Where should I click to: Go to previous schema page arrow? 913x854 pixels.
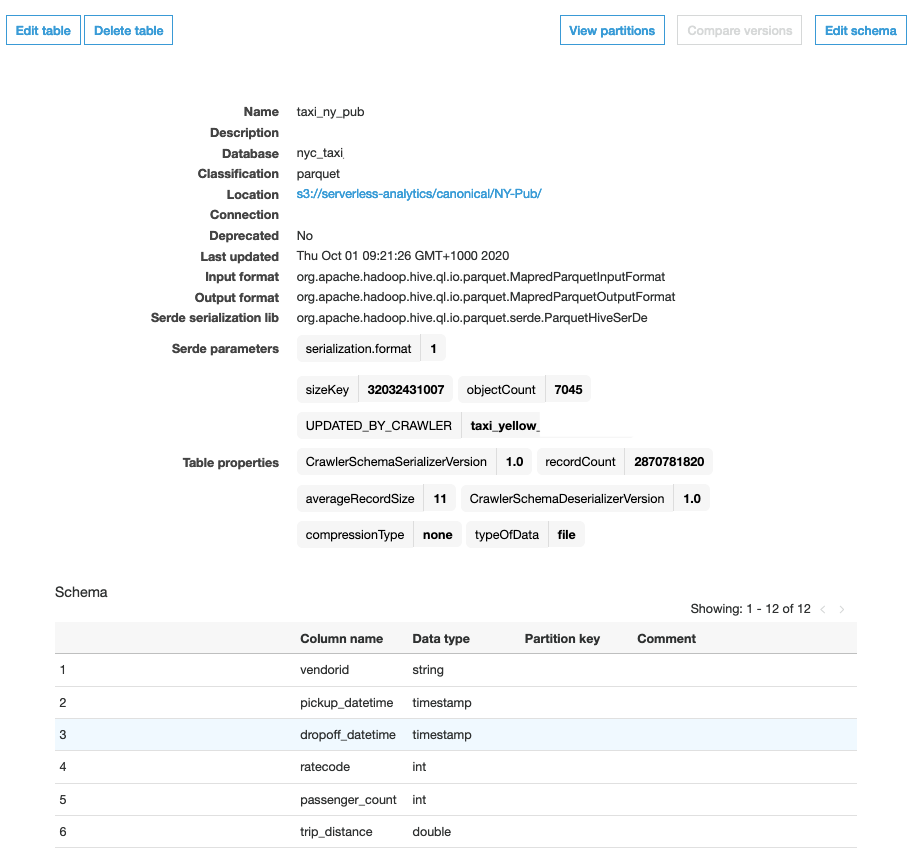click(823, 609)
